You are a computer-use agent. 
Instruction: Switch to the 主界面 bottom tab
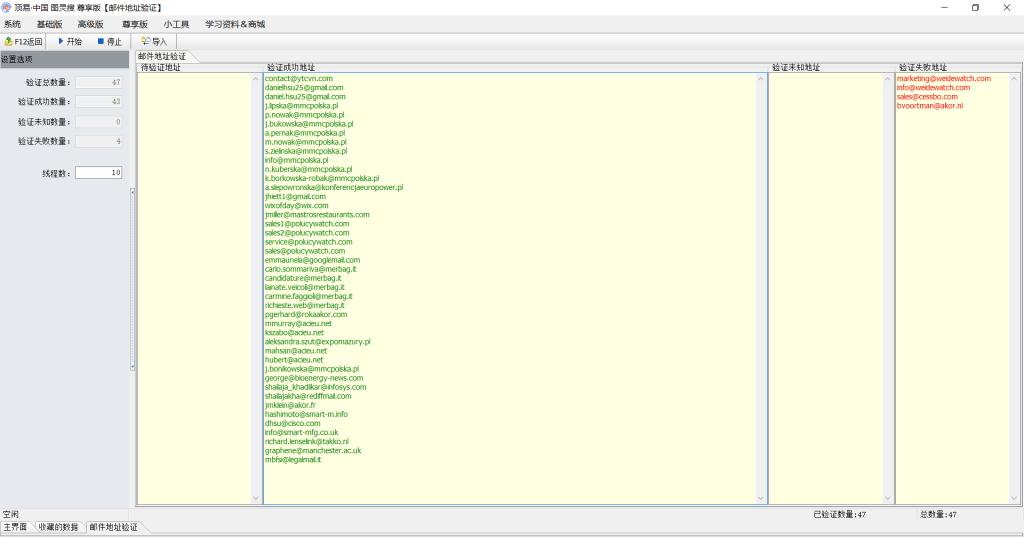15,526
